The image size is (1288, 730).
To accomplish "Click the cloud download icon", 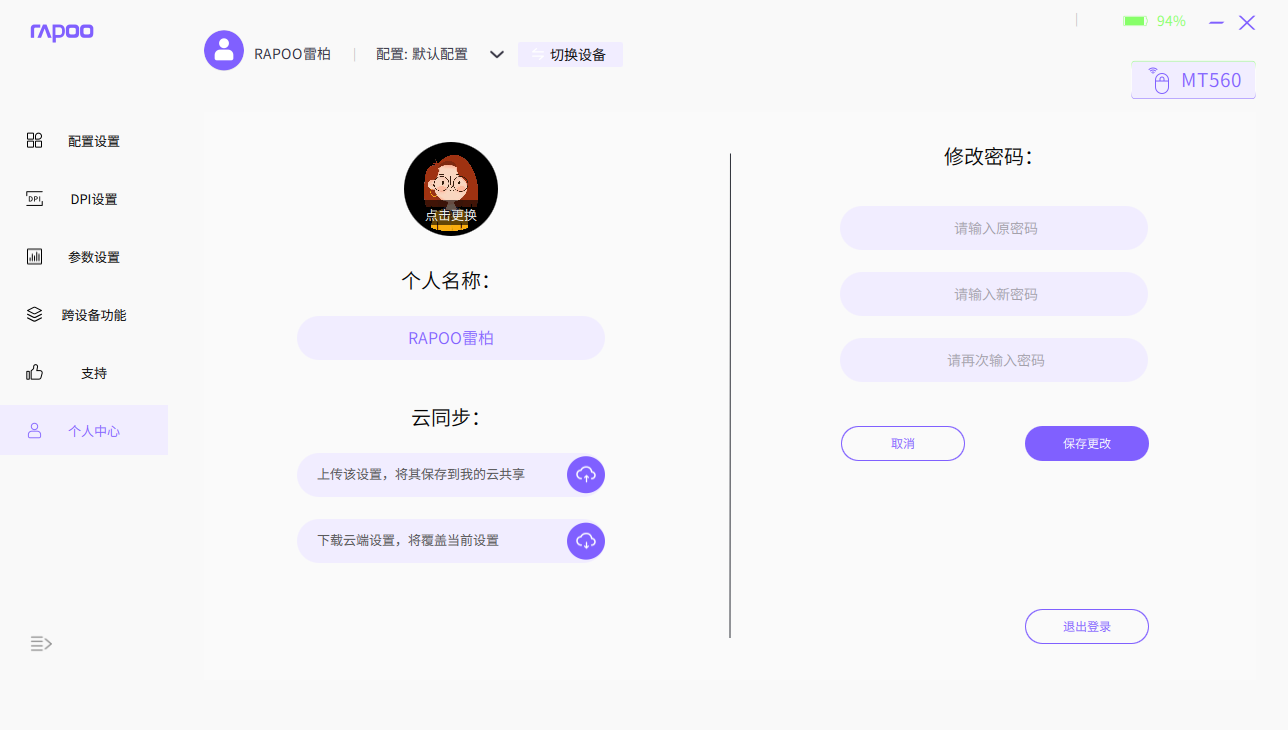I will click(x=586, y=541).
